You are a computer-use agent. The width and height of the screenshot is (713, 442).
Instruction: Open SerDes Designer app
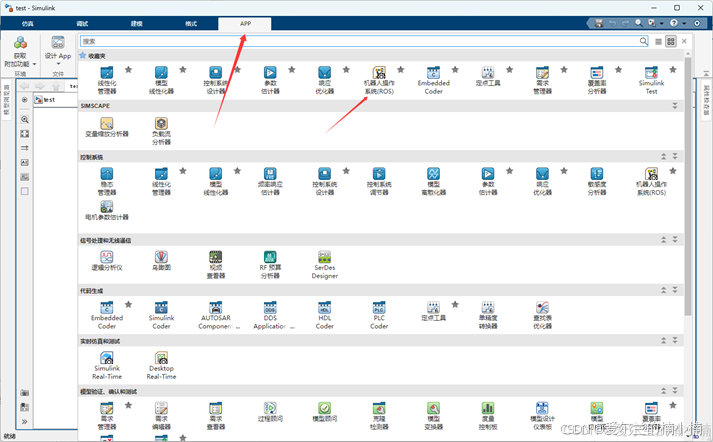[325, 265]
